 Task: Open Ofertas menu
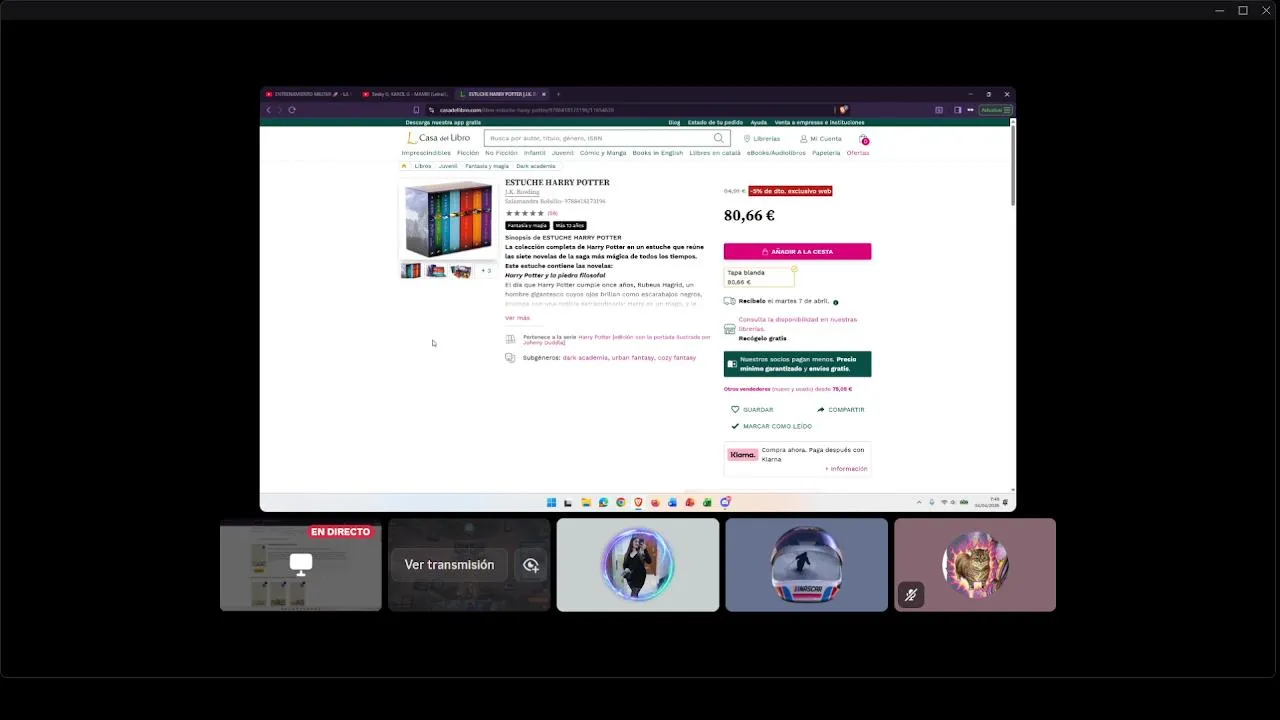pos(858,153)
